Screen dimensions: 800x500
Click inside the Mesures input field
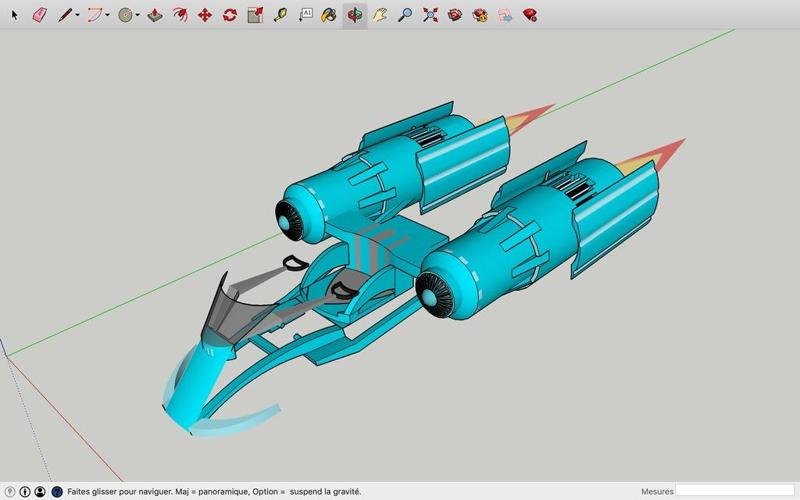coord(735,492)
